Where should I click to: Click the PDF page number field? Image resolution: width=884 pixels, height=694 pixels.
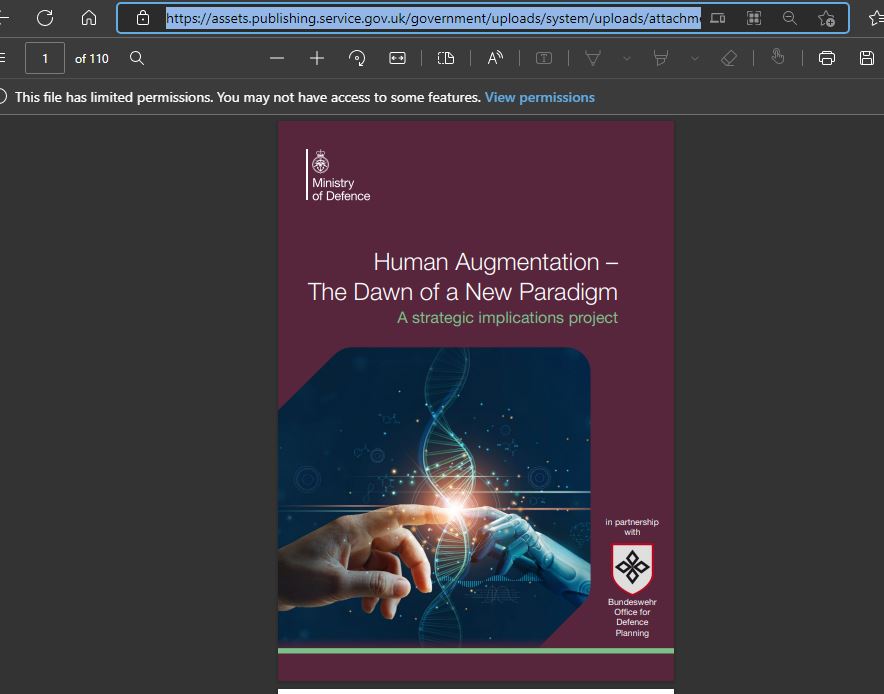[45, 58]
